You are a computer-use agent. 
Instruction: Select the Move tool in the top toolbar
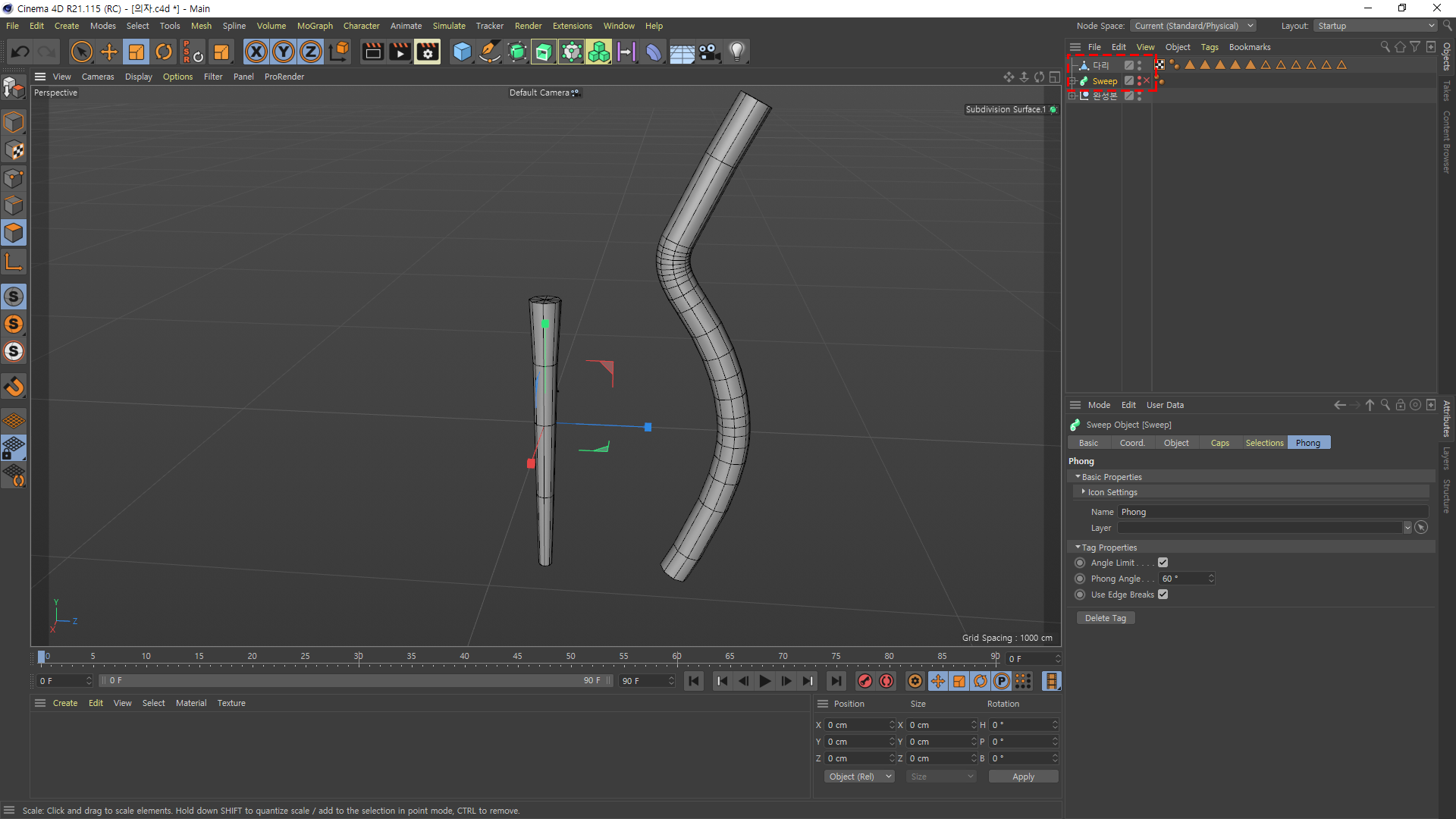click(109, 52)
